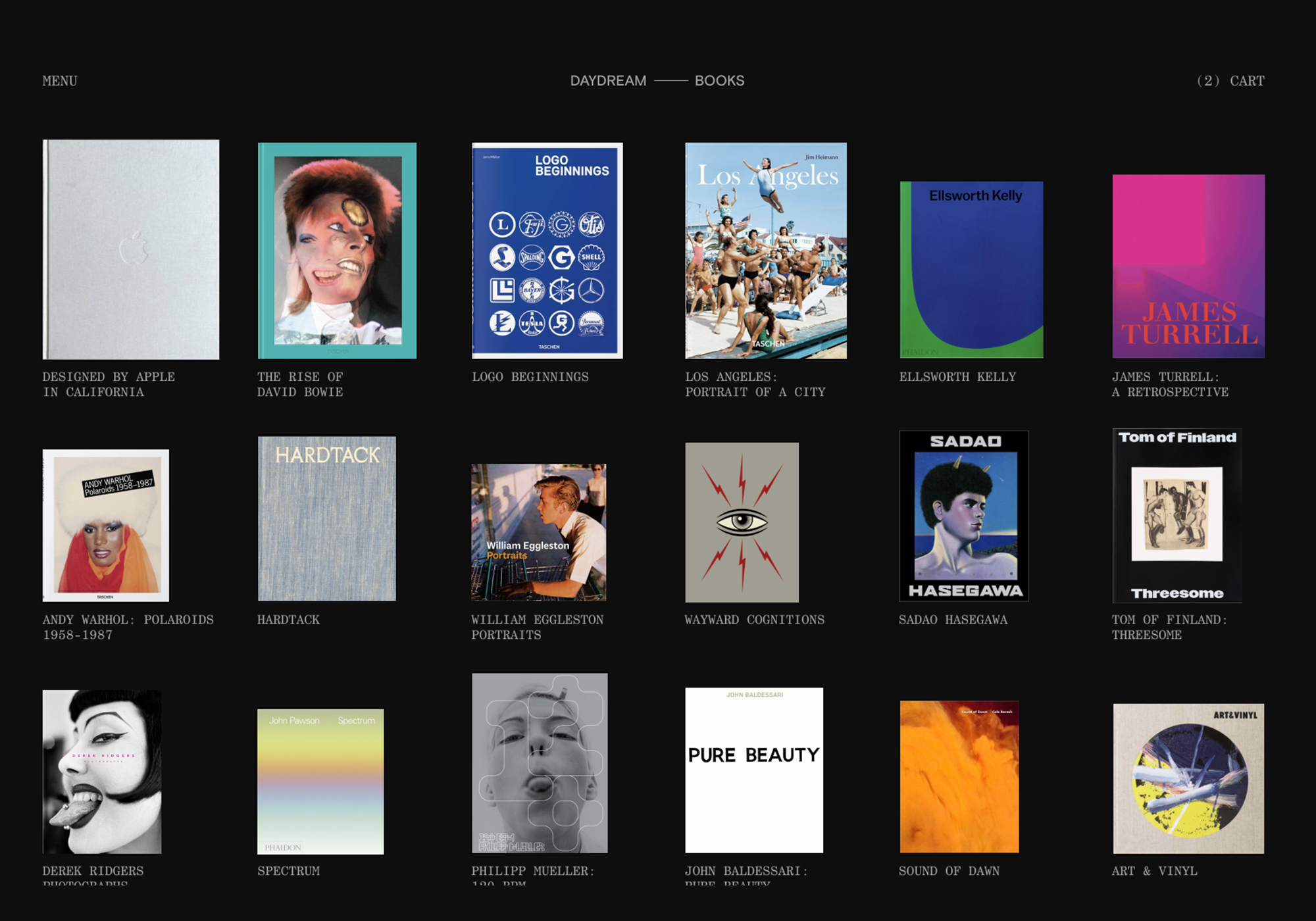Select the David Bowie book cover

pyautogui.click(x=337, y=251)
